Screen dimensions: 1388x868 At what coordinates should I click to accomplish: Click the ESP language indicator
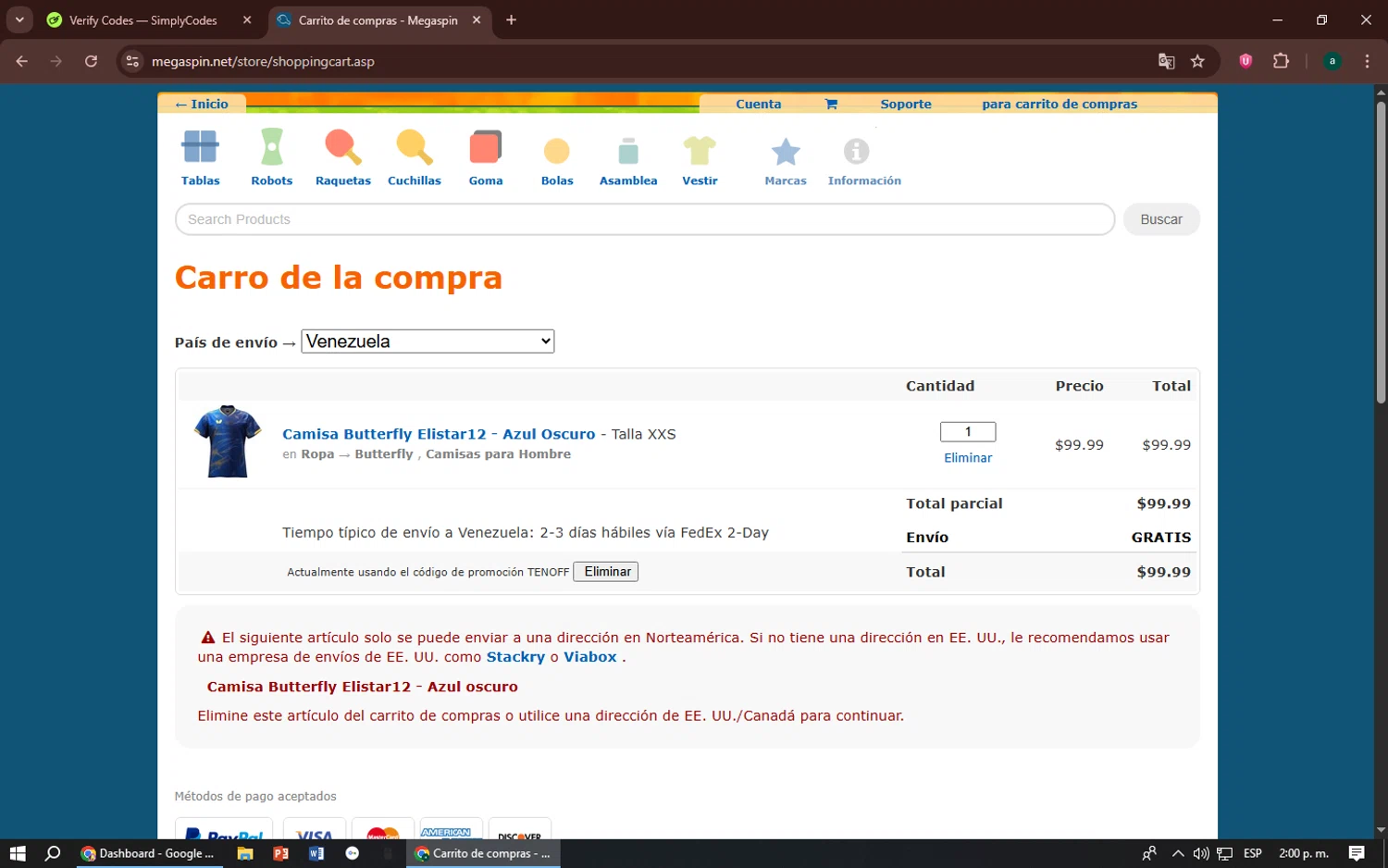point(1253,853)
